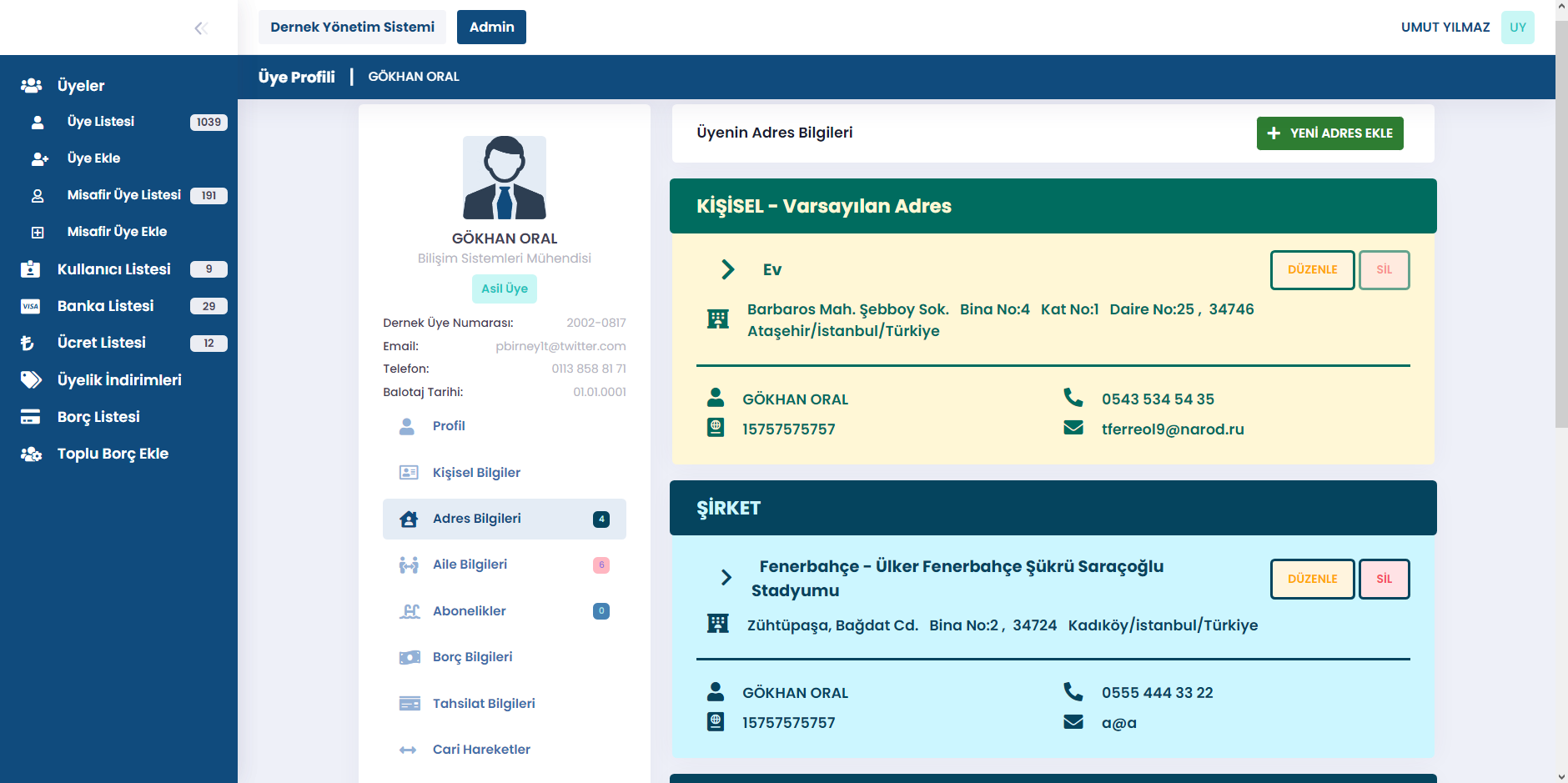Open the Aile Bilgileri tab

(x=470, y=565)
